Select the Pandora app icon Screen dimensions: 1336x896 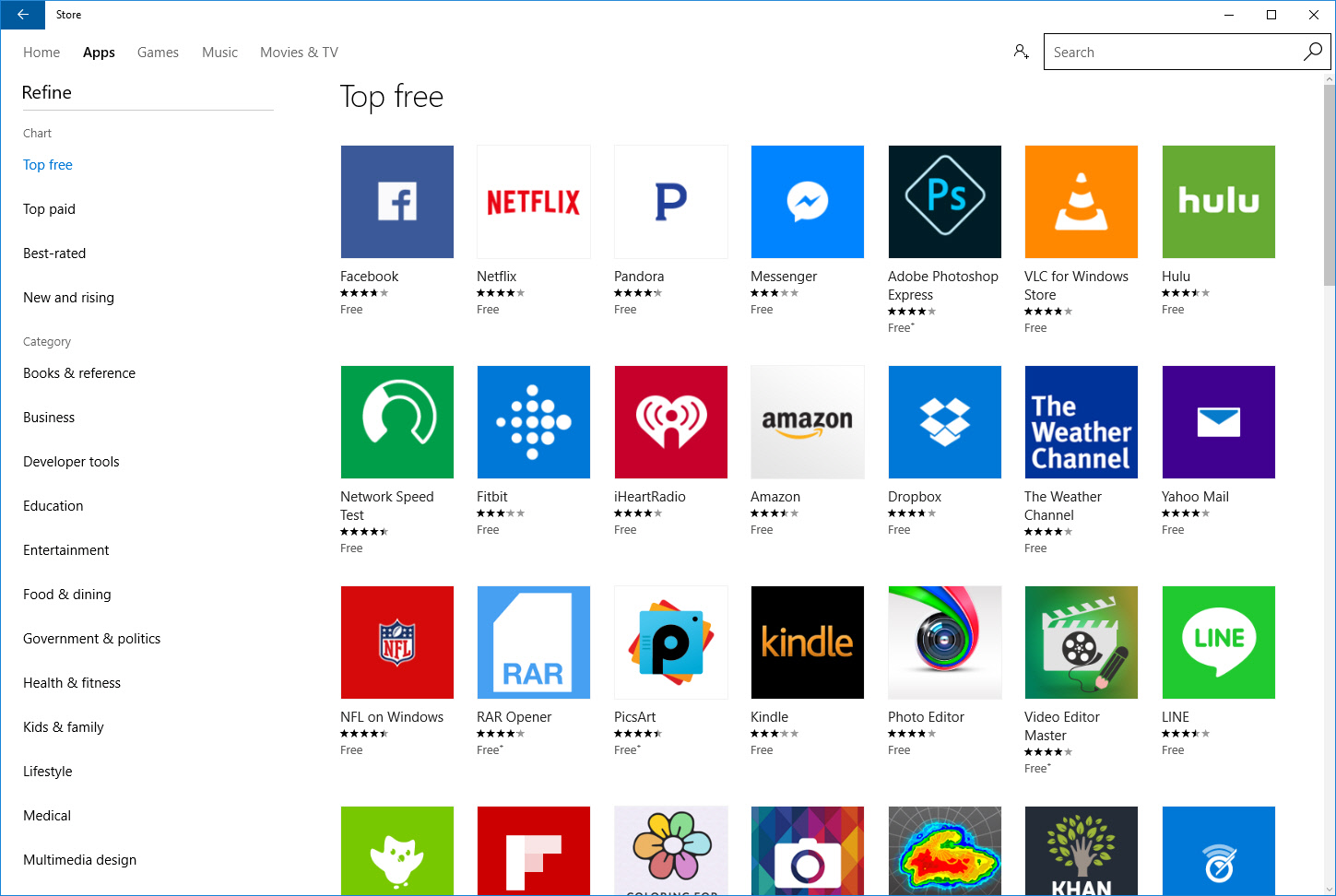pyautogui.click(x=671, y=202)
